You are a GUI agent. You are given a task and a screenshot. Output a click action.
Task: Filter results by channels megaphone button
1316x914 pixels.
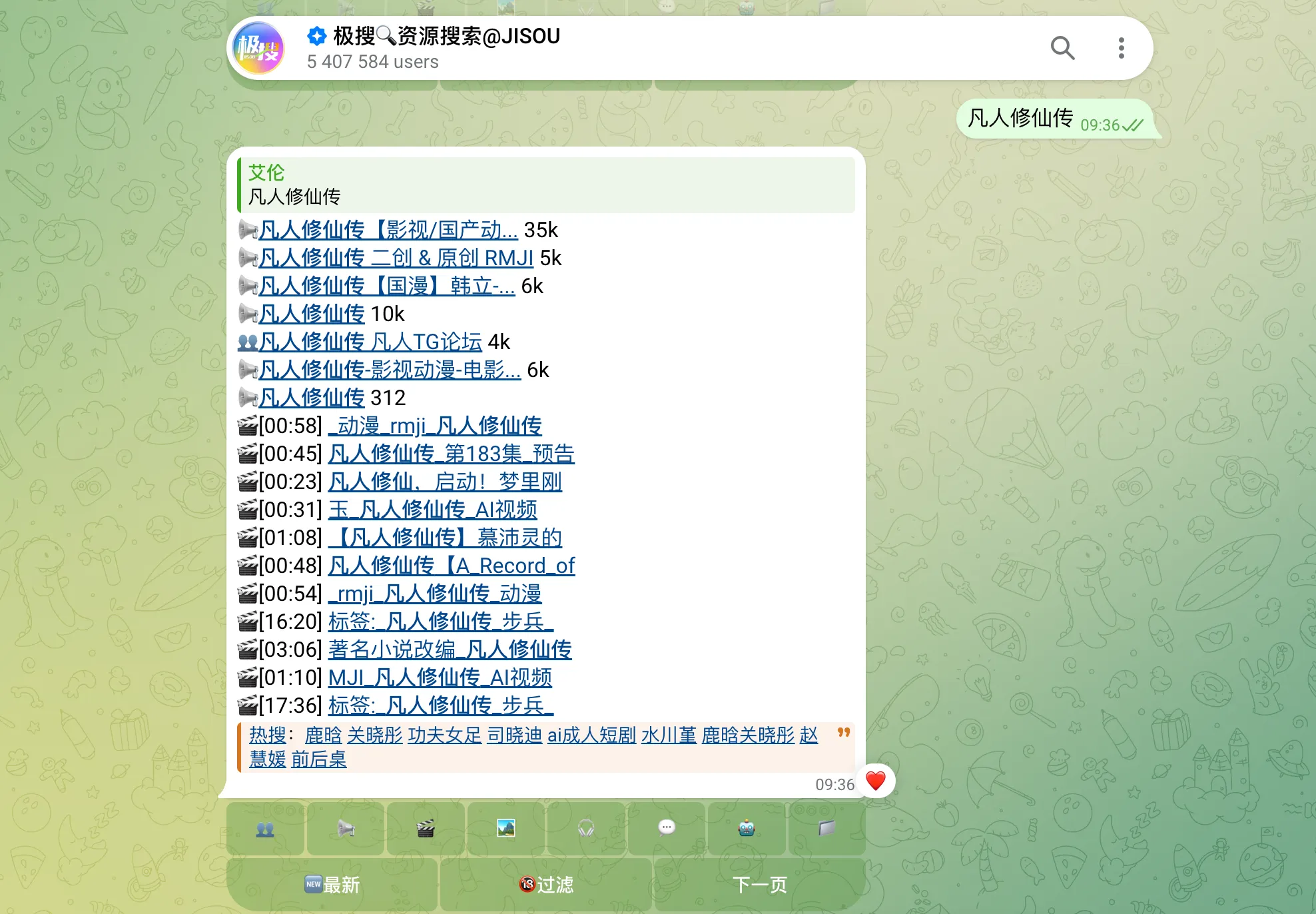(346, 829)
